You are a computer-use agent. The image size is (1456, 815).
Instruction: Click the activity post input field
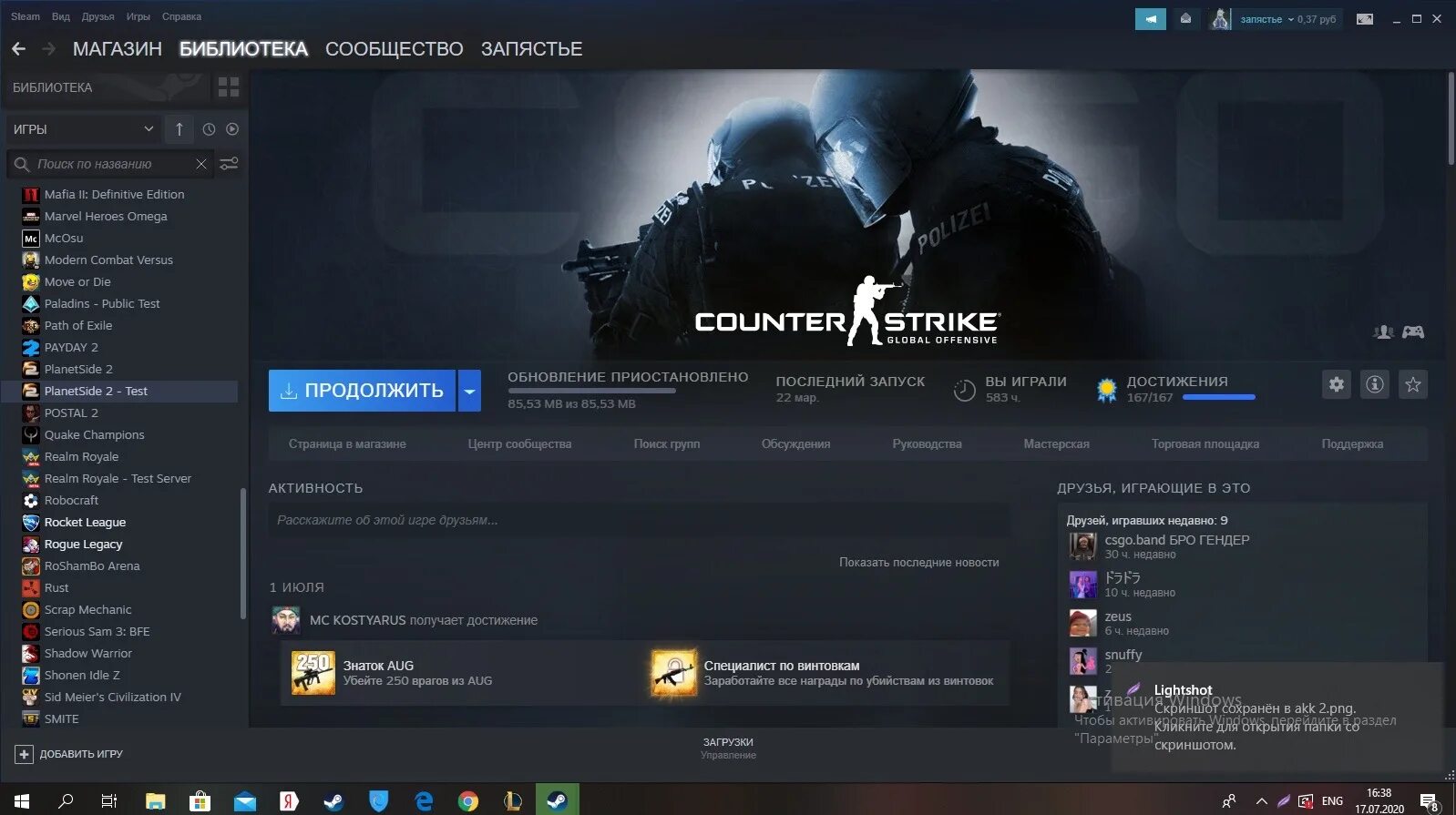639,521
